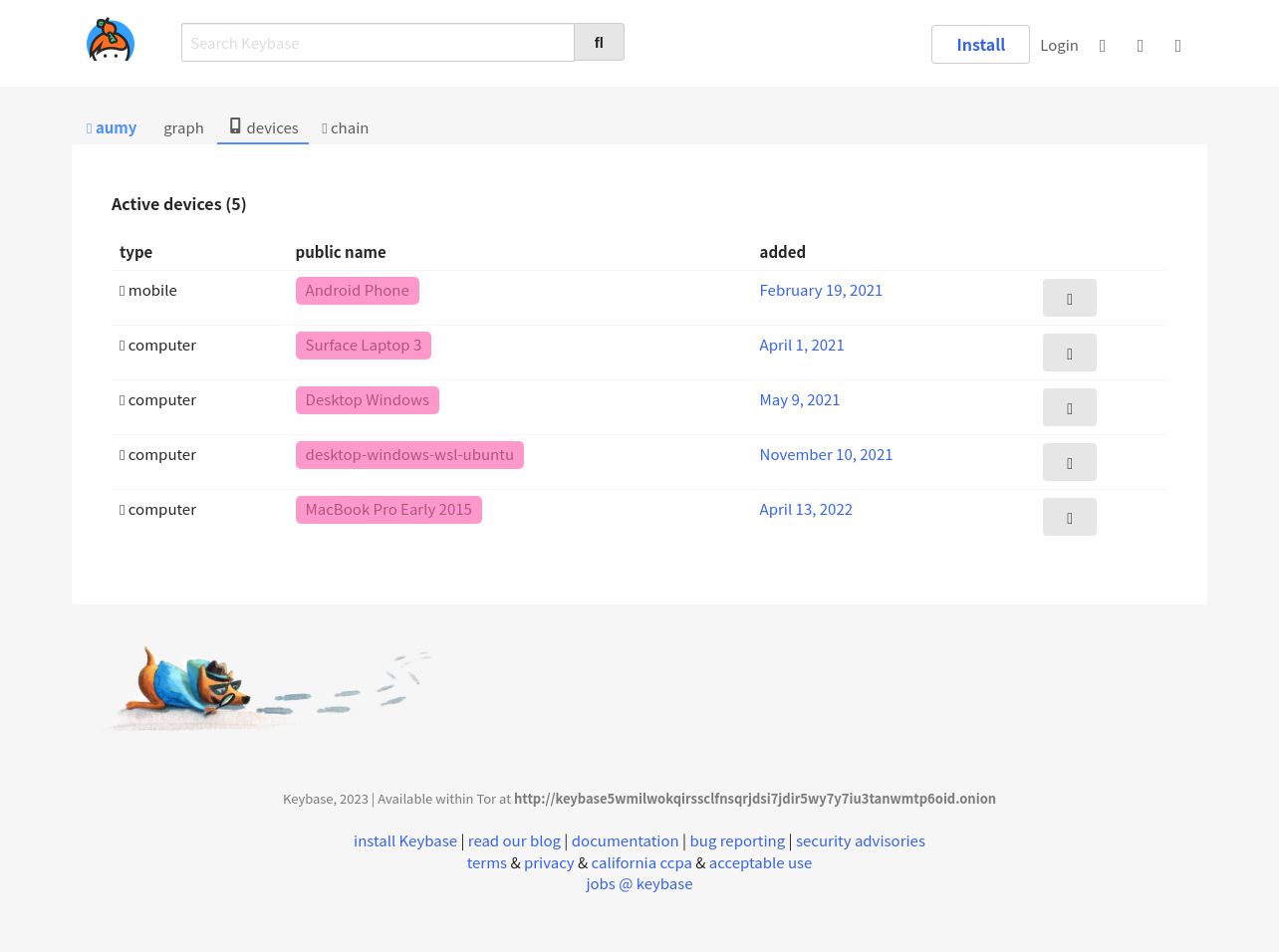Click the computer type label in Surface Laptop 3 row
The image size is (1279, 952).
coord(157,345)
